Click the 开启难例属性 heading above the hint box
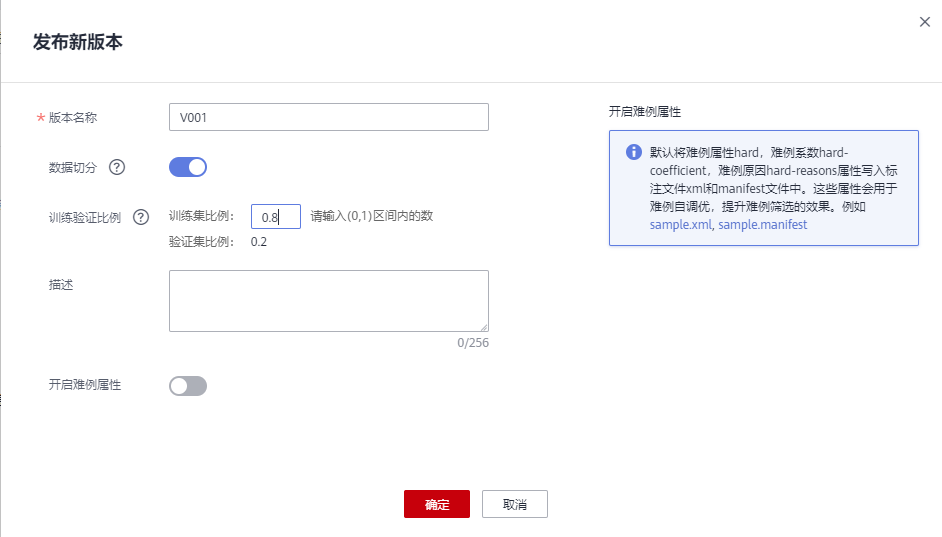 coord(645,112)
